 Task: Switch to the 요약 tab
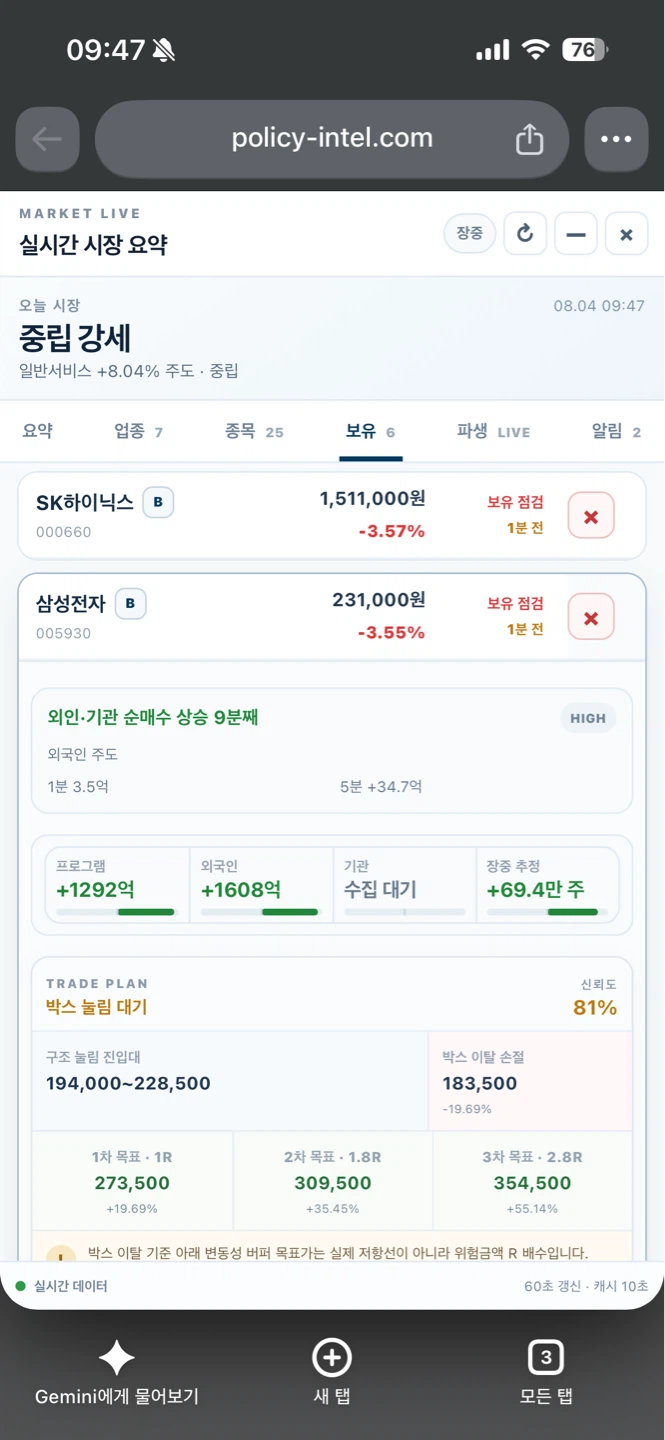[37, 431]
